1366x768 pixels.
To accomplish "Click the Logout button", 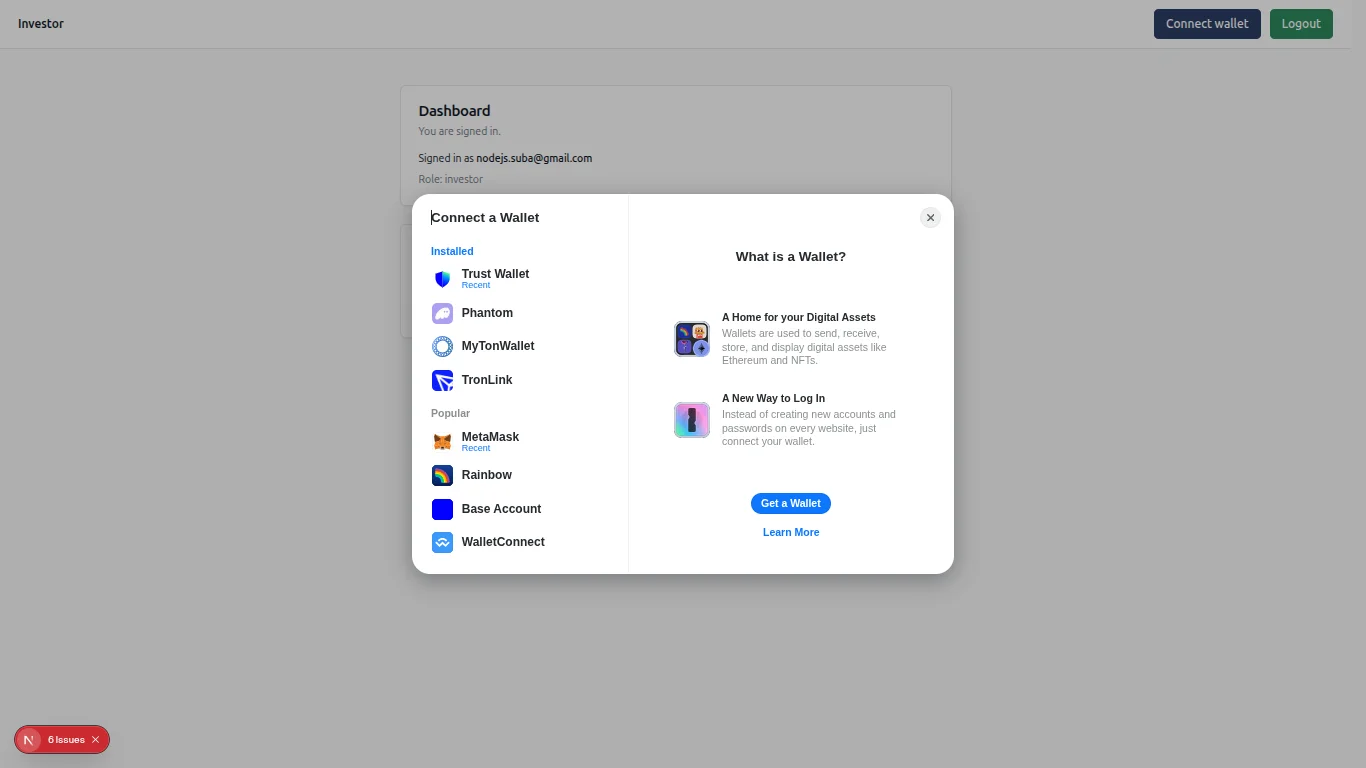I will (x=1301, y=24).
